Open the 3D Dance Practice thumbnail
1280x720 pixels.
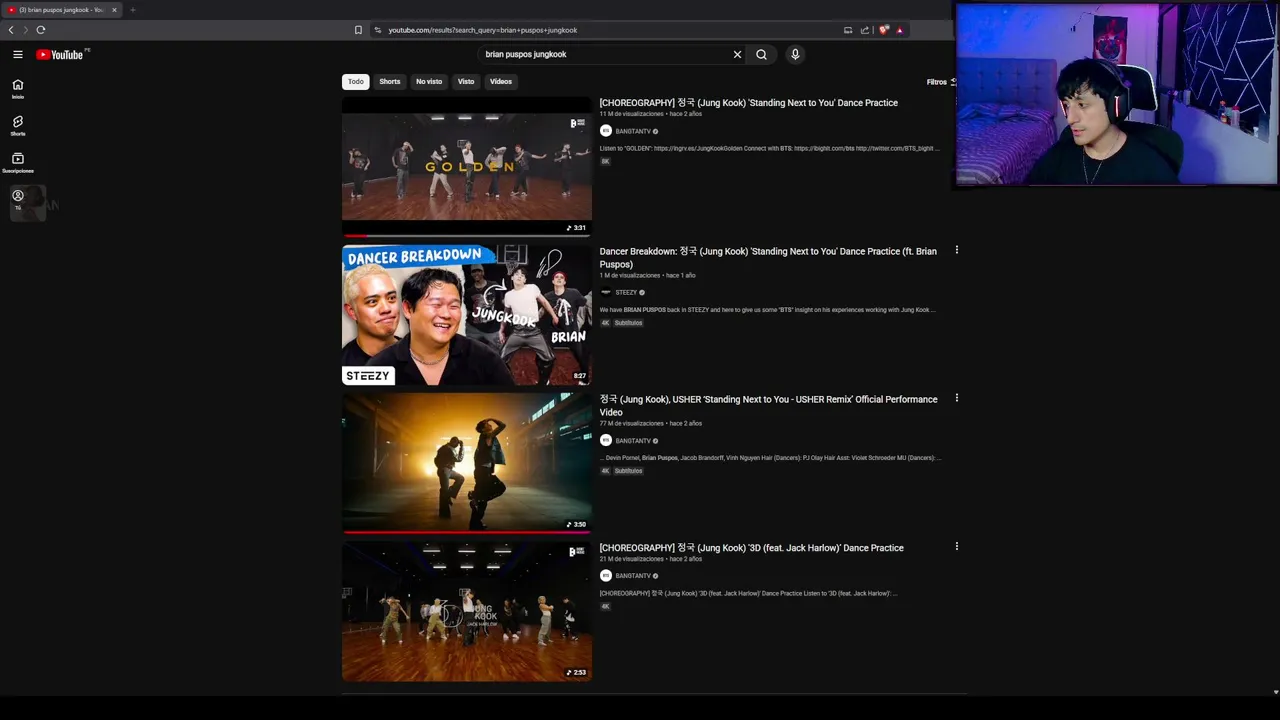(x=467, y=611)
